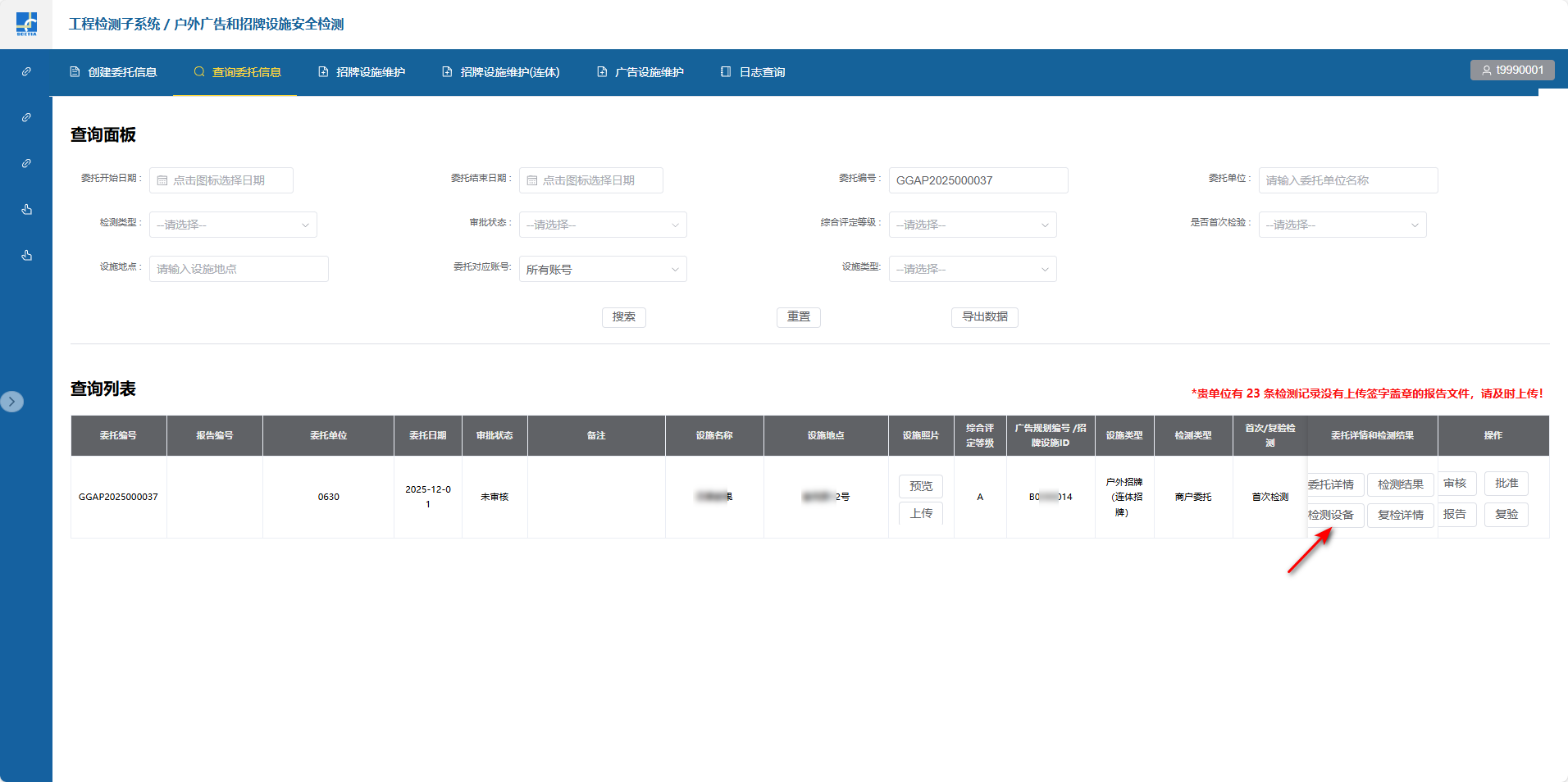Click the bottom hand icon in left sidebar
This screenshot has height=782, width=1568.
[x=26, y=256]
